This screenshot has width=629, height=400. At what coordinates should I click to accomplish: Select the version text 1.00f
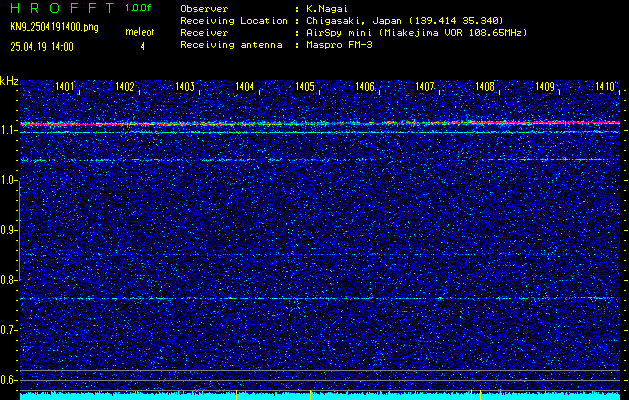138,8
